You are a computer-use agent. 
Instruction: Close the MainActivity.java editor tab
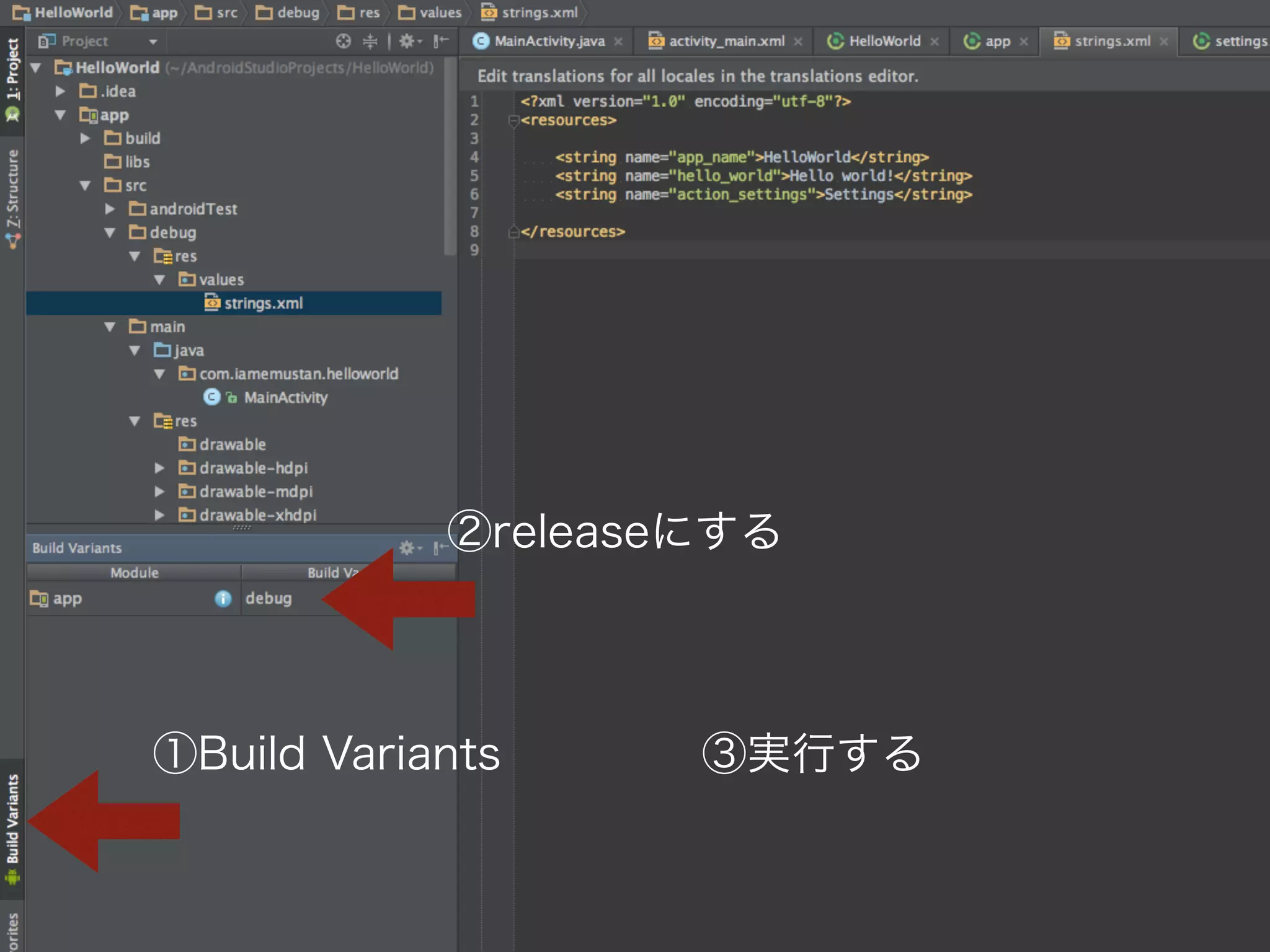pyautogui.click(x=618, y=42)
